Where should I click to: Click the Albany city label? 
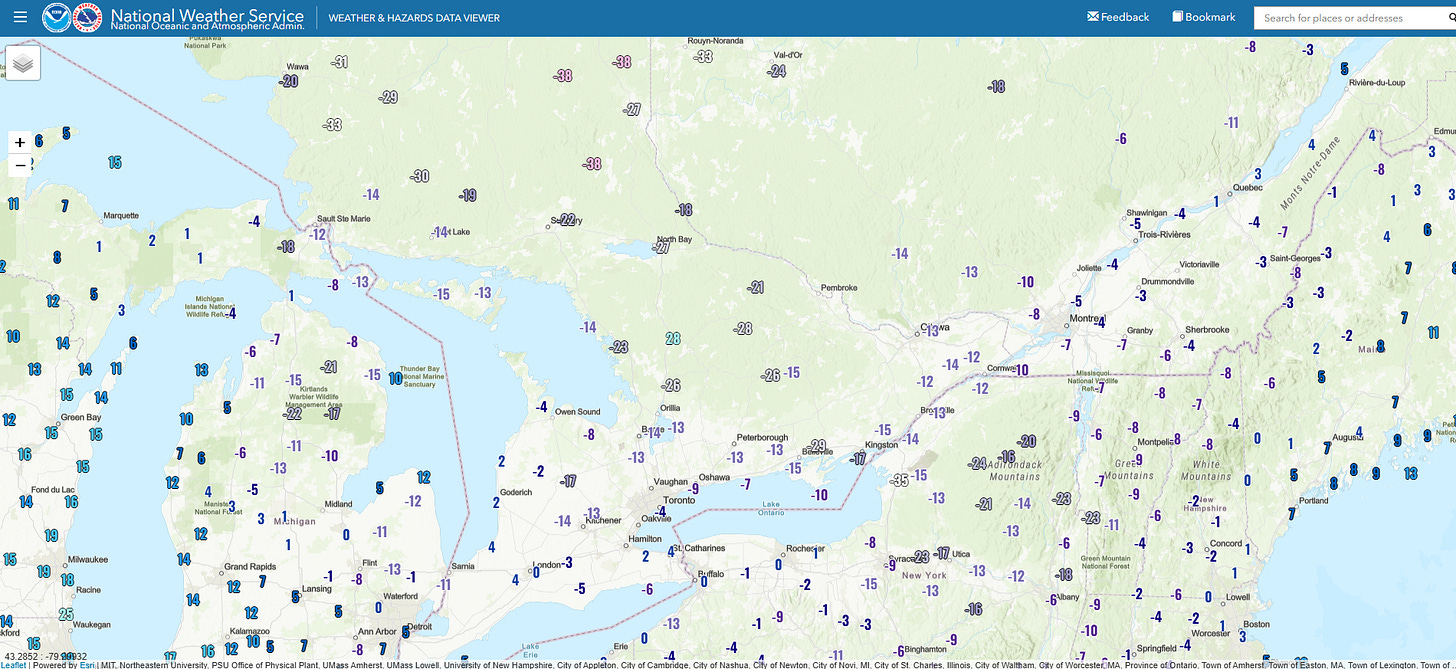coord(1067,596)
